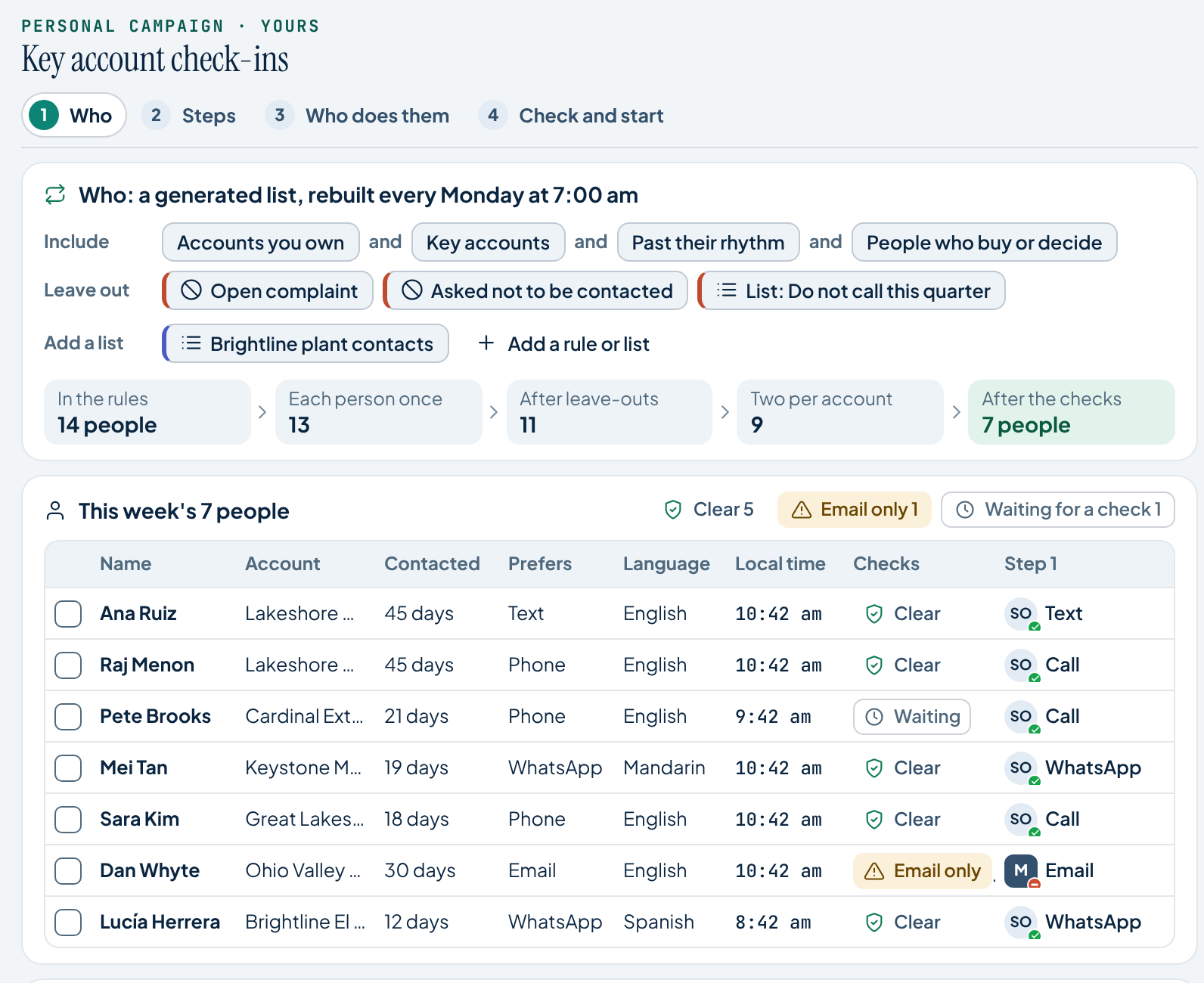Viewport: 1204px width, 983px height.
Task: Open the People who buy or decide chip
Action: (x=984, y=242)
